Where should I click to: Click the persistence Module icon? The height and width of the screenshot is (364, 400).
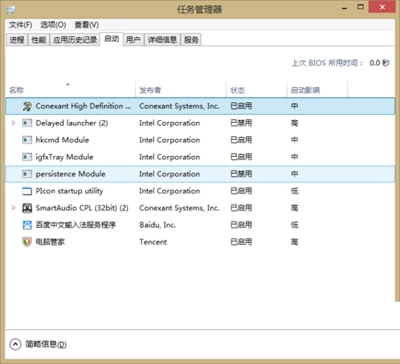coord(27,174)
